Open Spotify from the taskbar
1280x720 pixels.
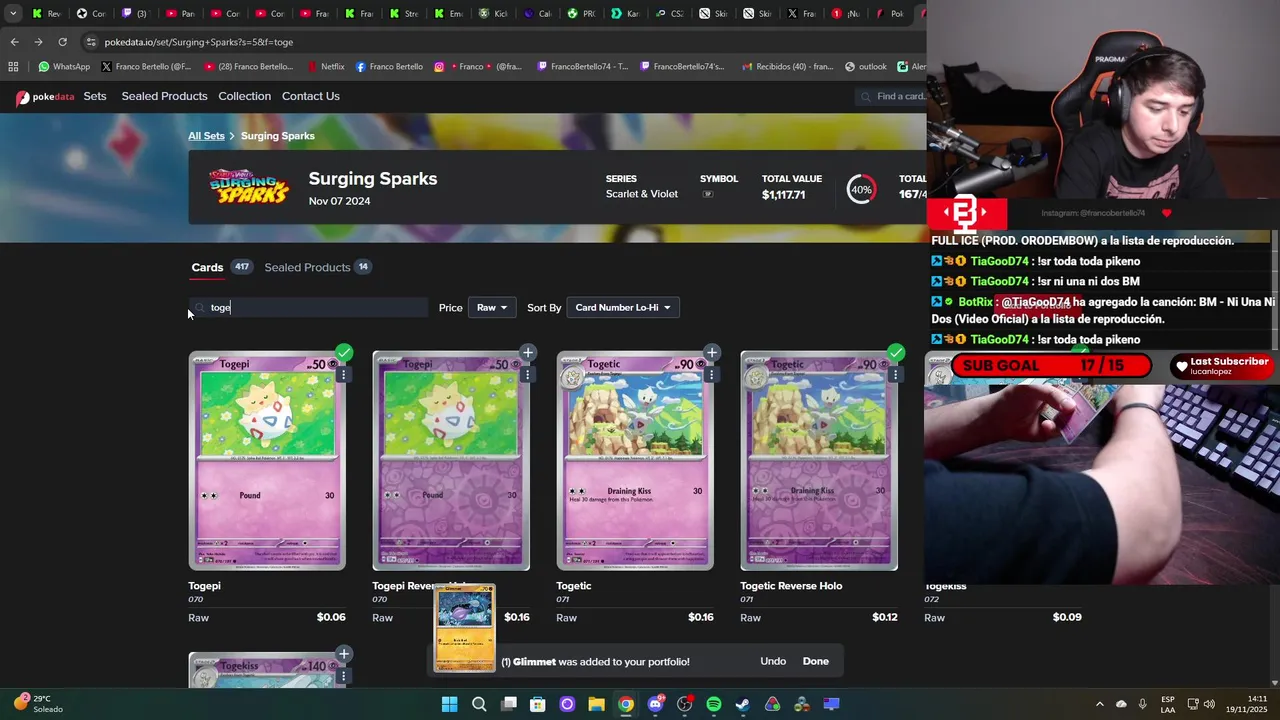pos(713,704)
